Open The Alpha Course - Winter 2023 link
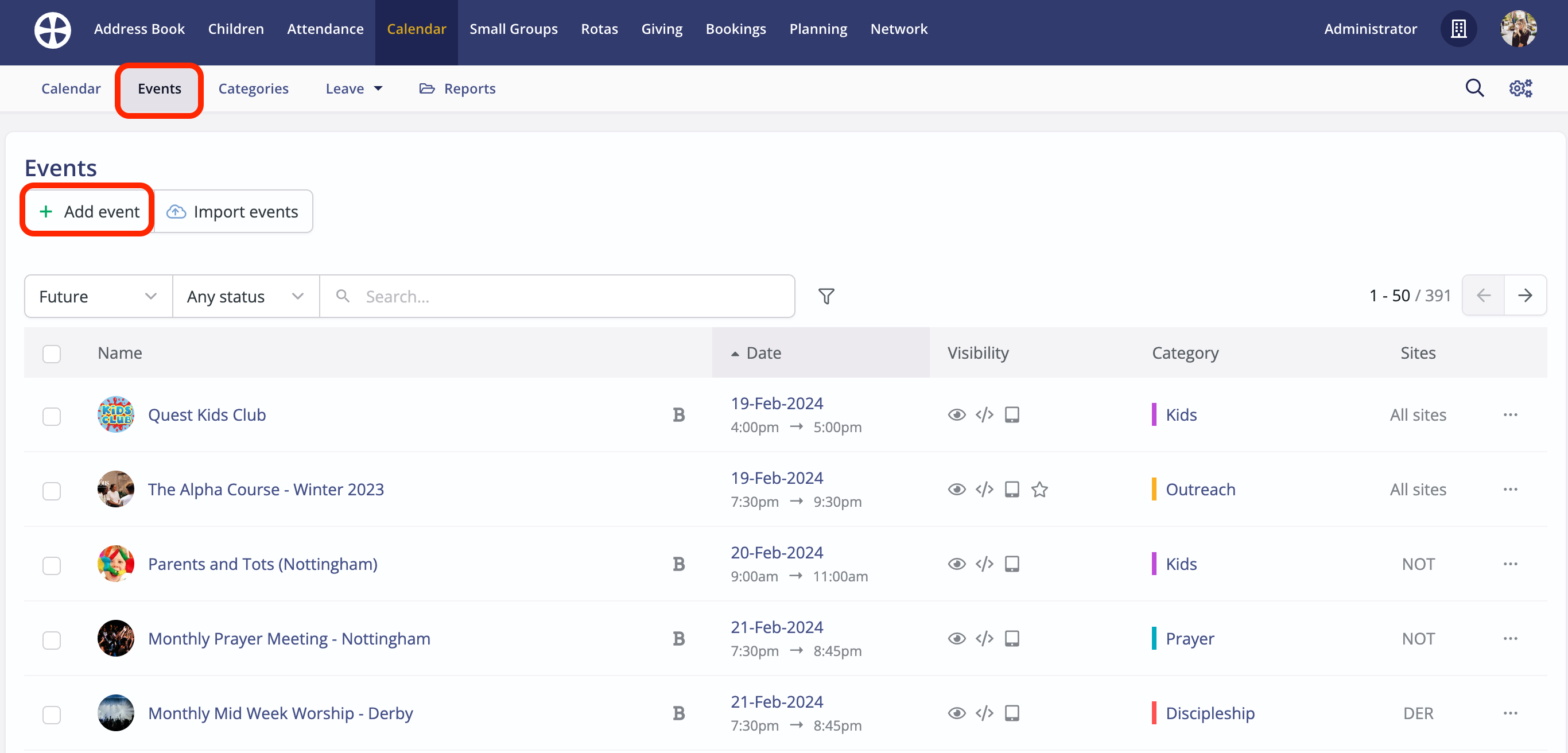This screenshot has width=1568, height=753. 265,490
